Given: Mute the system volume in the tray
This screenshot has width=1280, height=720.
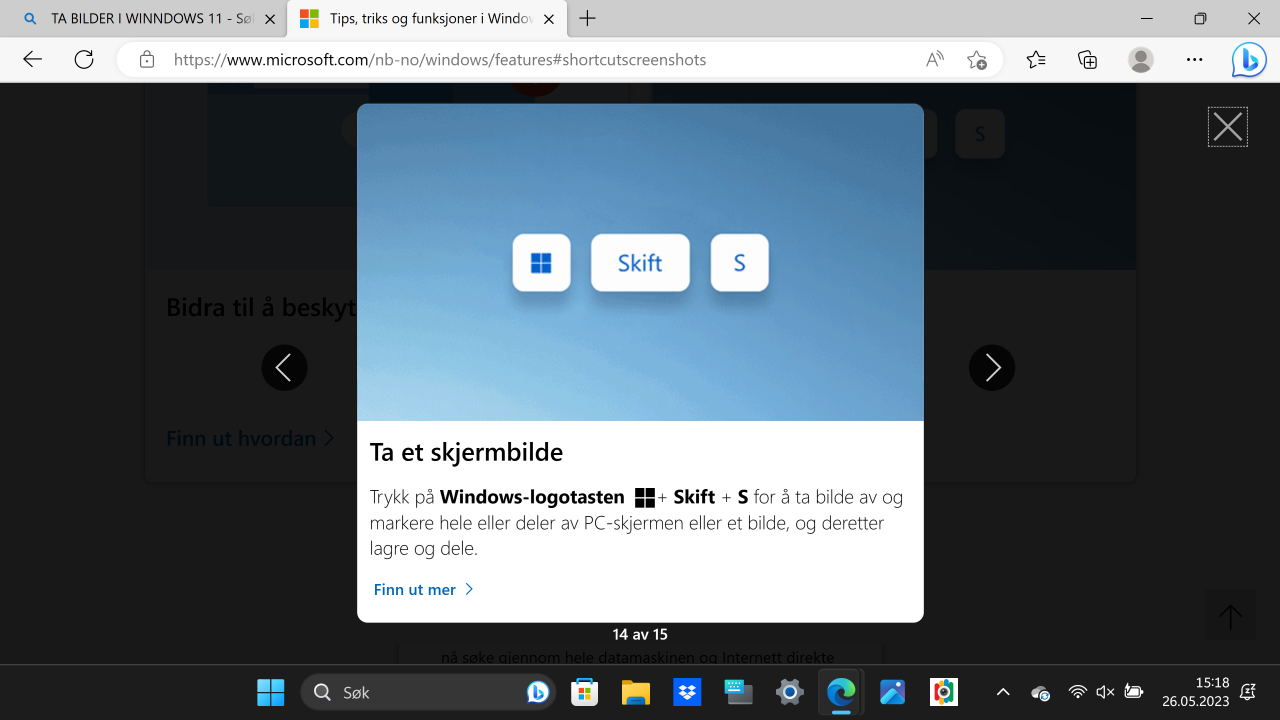Looking at the screenshot, I should tap(1104, 692).
